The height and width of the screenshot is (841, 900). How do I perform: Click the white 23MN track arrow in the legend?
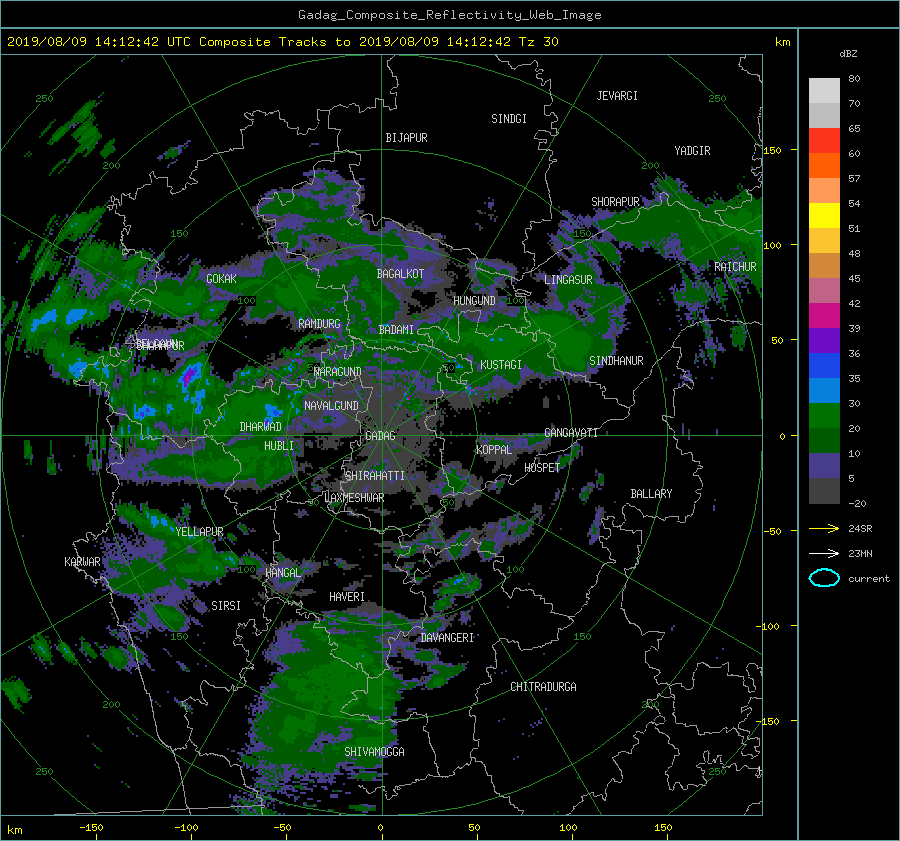point(824,553)
